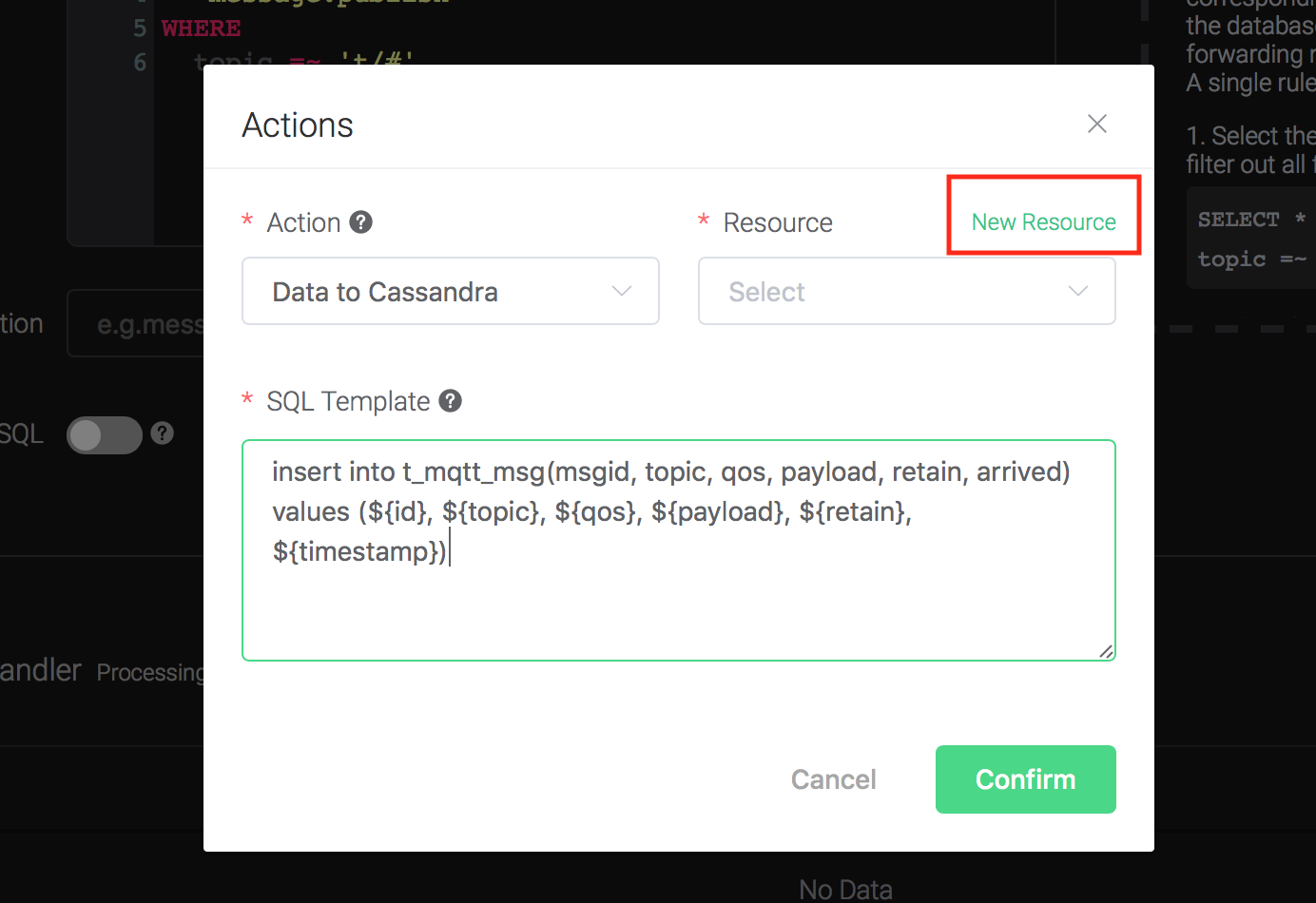Viewport: 1316px width, 903px height.
Task: Toggle the SQL switch behind the dialog
Action: 104,435
